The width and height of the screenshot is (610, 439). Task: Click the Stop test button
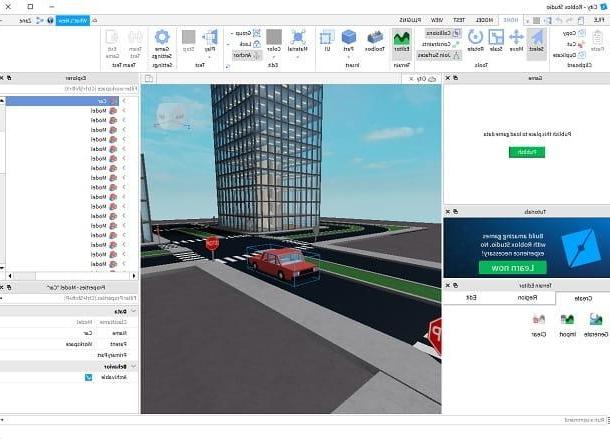coord(189,41)
